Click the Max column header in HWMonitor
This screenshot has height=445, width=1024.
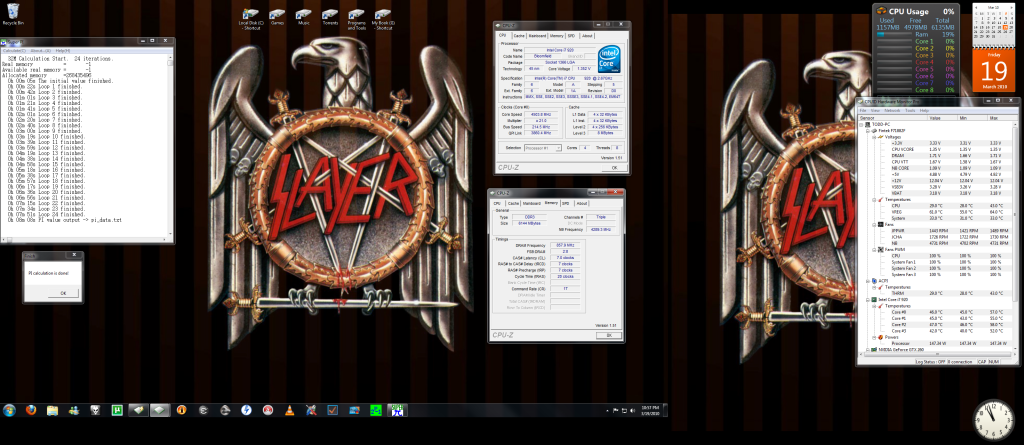1002,118
